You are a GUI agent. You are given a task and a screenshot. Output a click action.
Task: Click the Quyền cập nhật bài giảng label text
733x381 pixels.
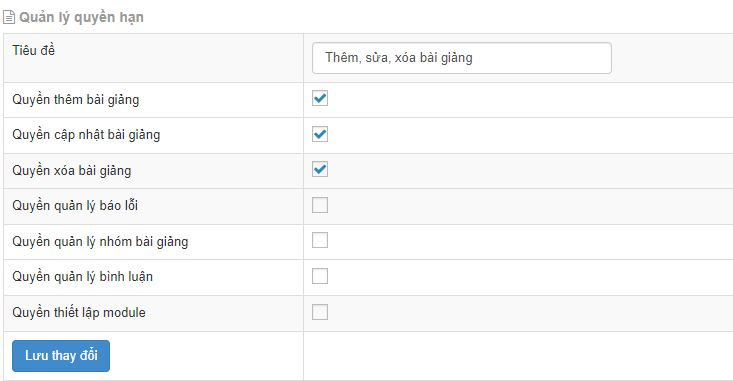86,135
